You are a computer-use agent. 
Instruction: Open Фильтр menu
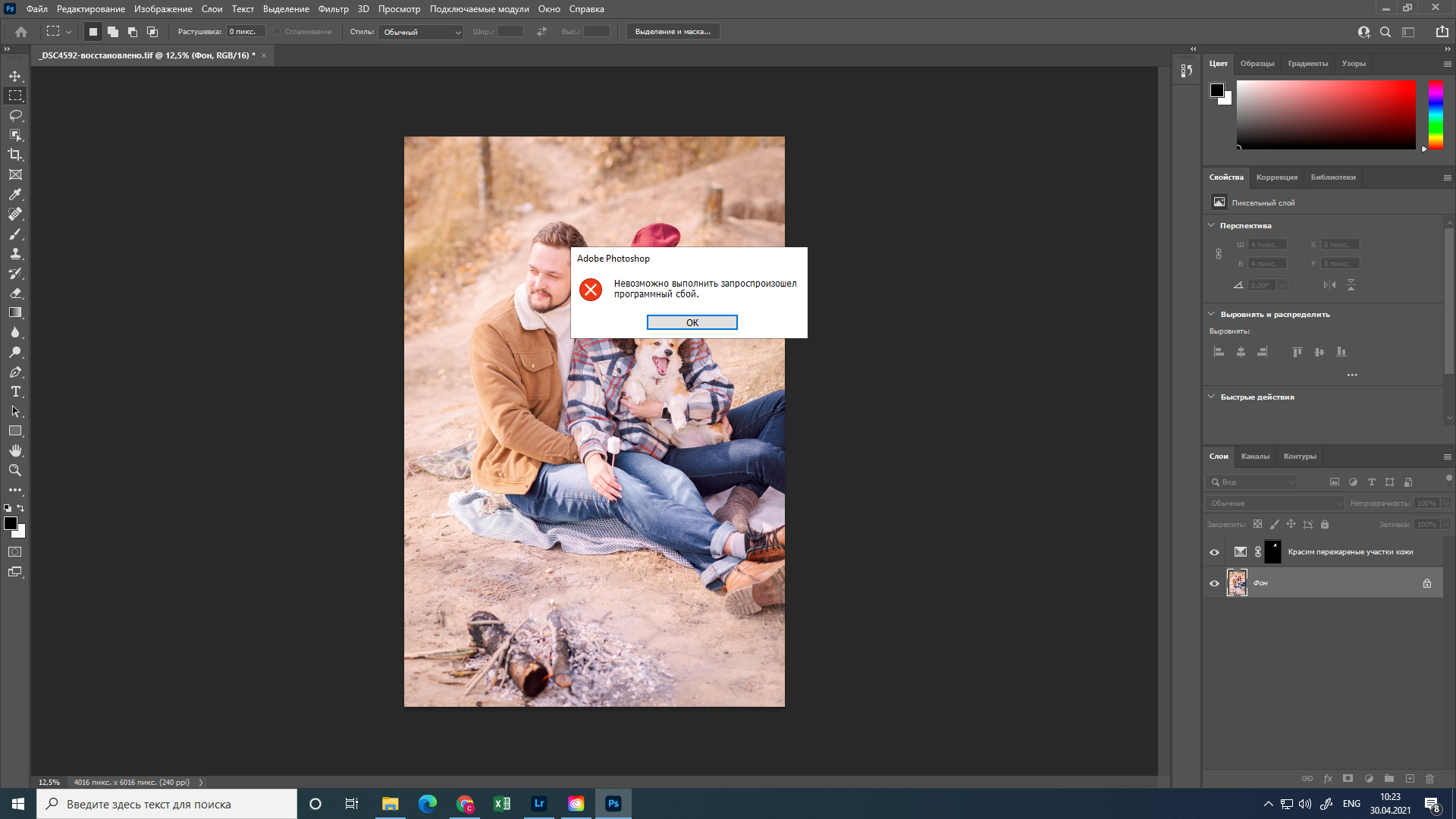(x=332, y=9)
